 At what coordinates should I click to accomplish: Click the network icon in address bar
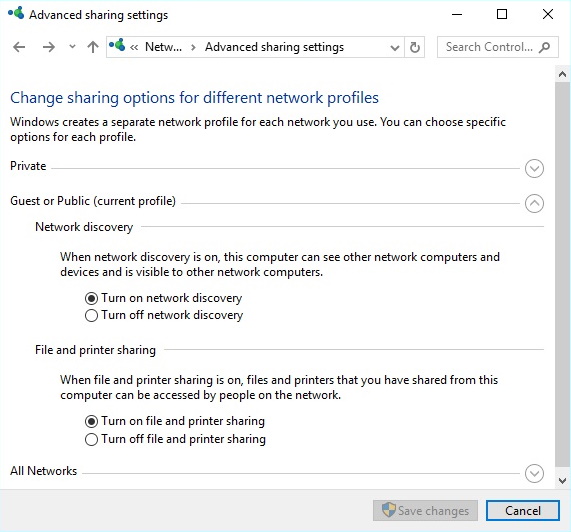[x=117, y=46]
